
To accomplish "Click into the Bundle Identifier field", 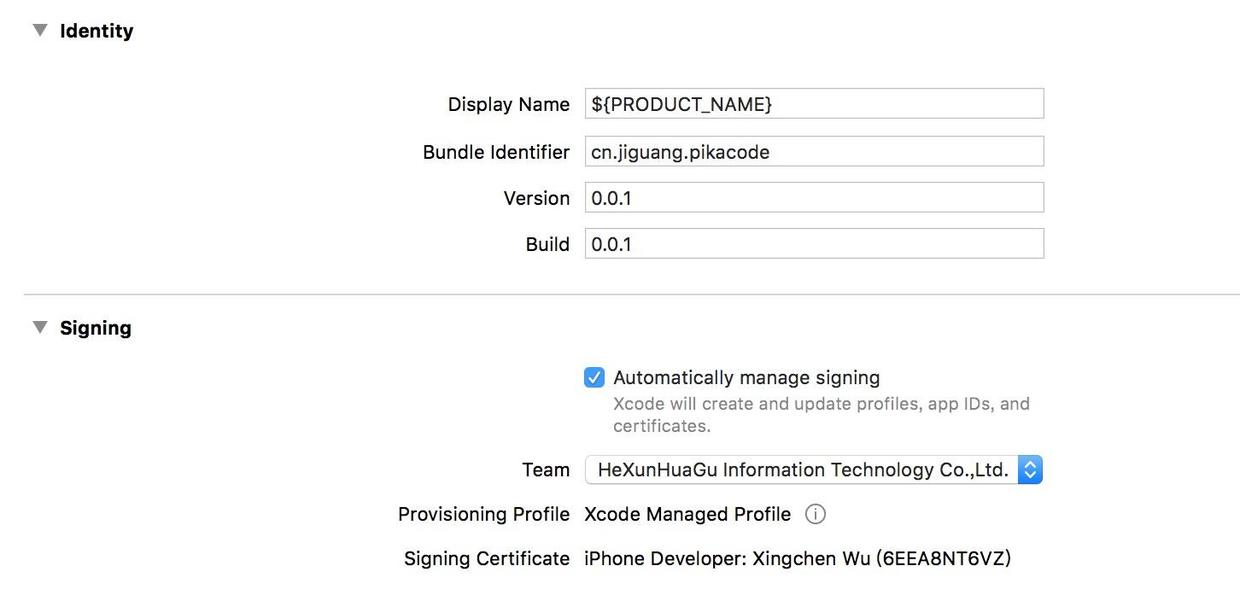I will (x=814, y=152).
